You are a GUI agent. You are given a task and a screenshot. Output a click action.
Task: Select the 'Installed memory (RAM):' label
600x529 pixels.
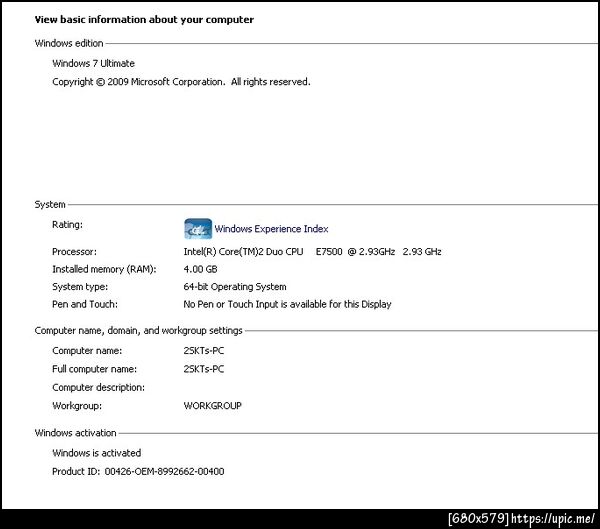click(104, 269)
